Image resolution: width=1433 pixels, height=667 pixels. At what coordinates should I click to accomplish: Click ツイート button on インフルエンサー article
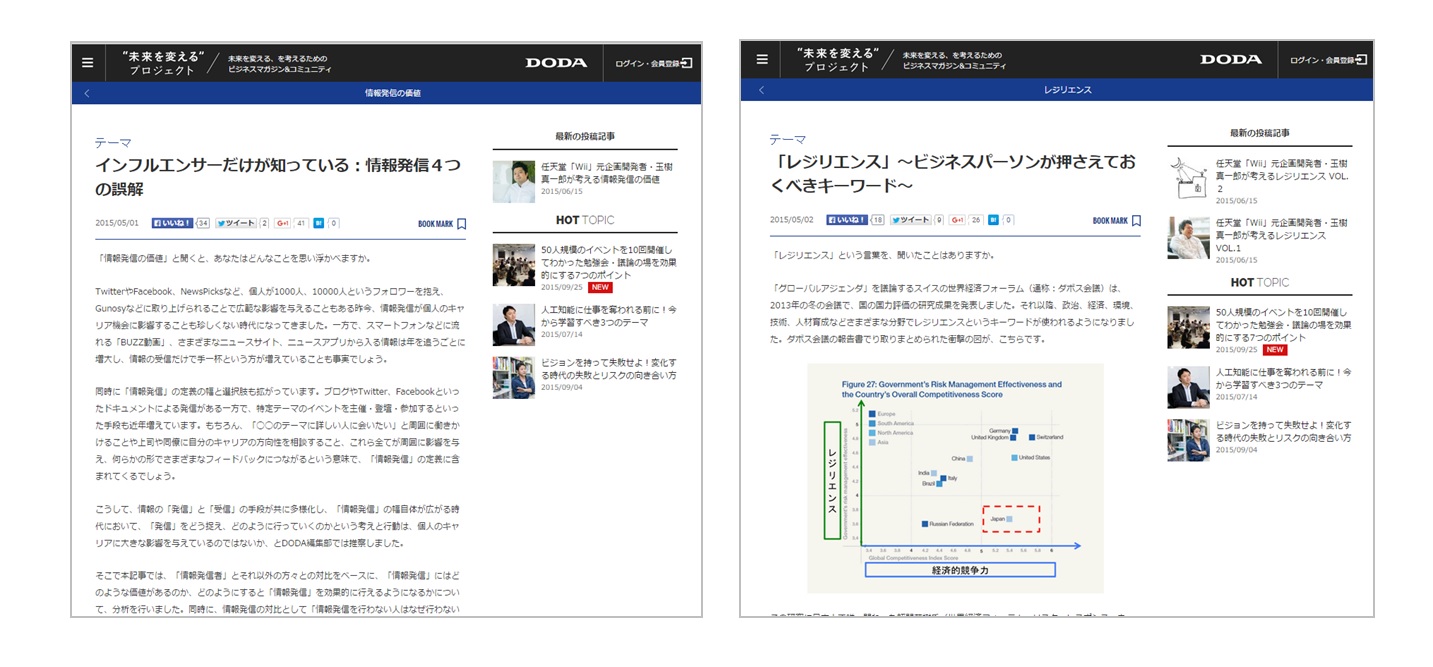pos(236,223)
